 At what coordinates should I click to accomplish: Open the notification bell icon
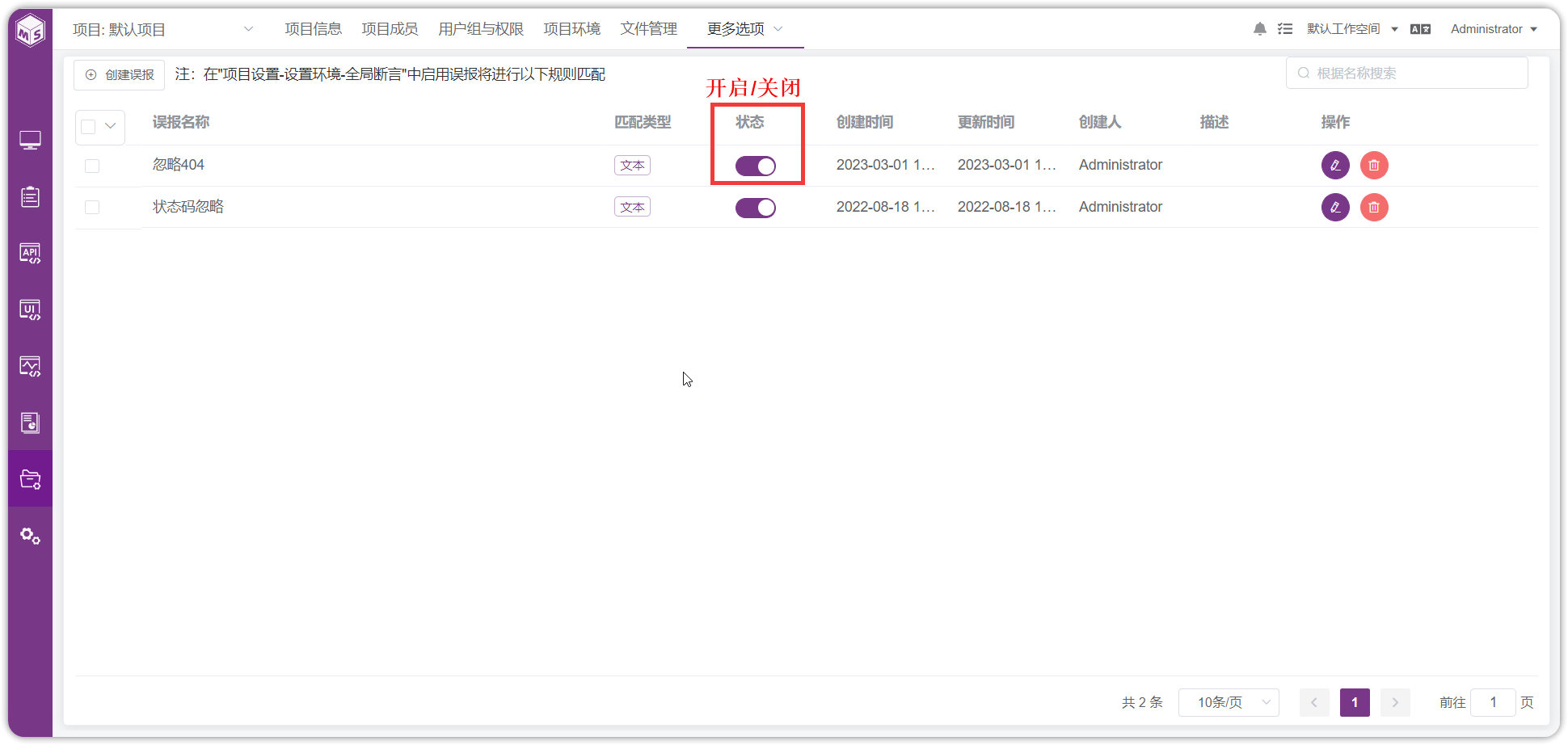click(1259, 29)
